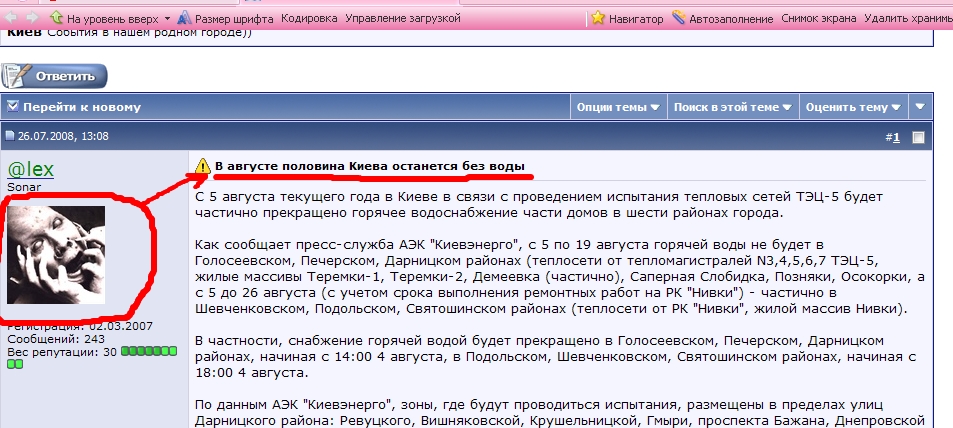Open dropdown arrow next to 'На уровень вверх'
953x428 pixels.
[167, 19]
